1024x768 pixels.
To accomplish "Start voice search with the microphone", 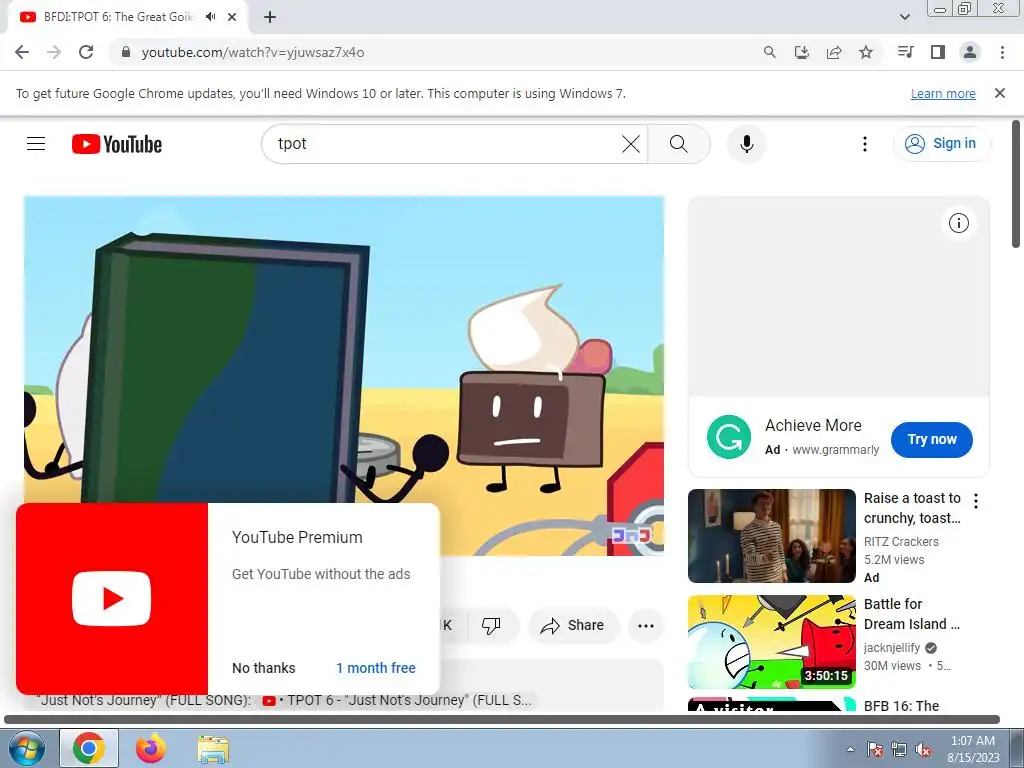I will coord(746,144).
